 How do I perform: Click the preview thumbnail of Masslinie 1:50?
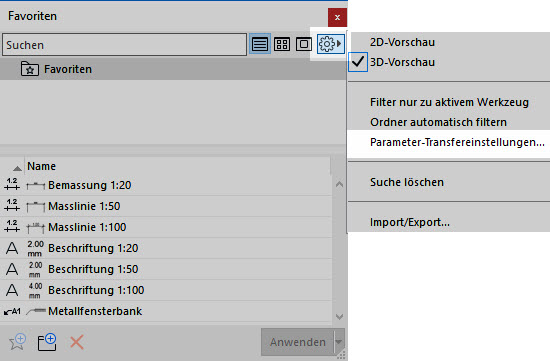35,207
